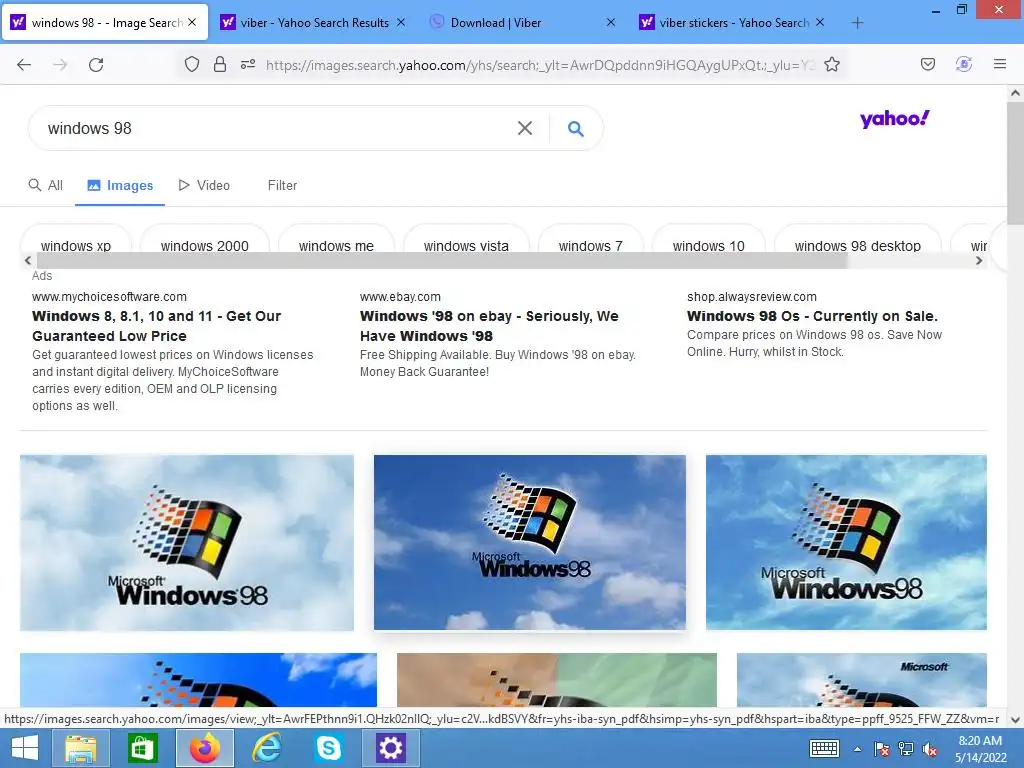View site security padlock info

220,64
